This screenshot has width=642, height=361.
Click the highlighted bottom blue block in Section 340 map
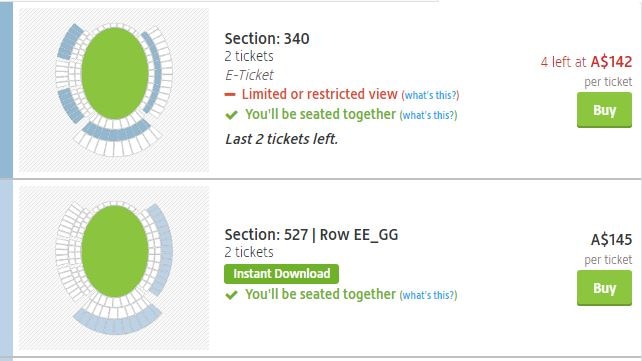(x=116, y=132)
